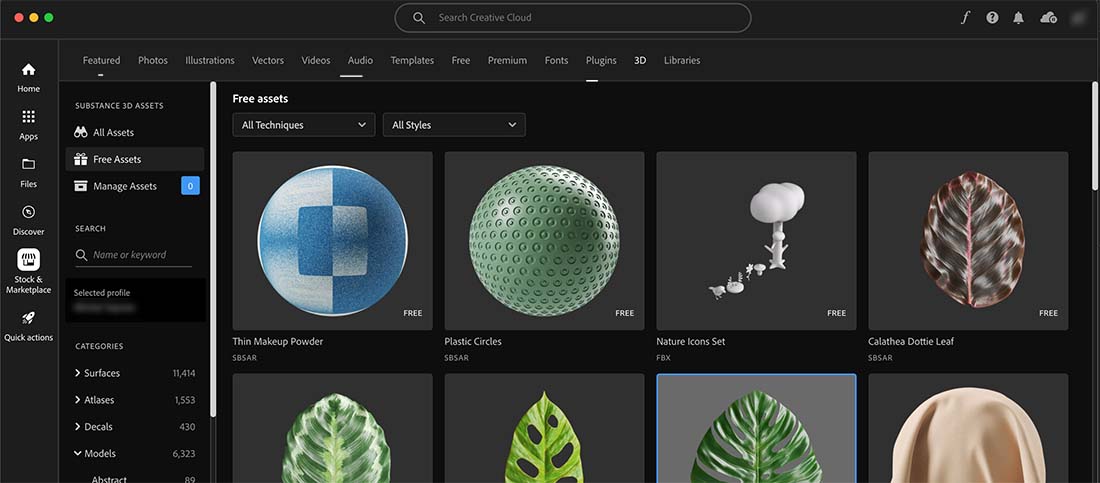Screen dimensions: 1100x483
Task: Switch to the Plugins tab
Action: [x=601, y=60]
